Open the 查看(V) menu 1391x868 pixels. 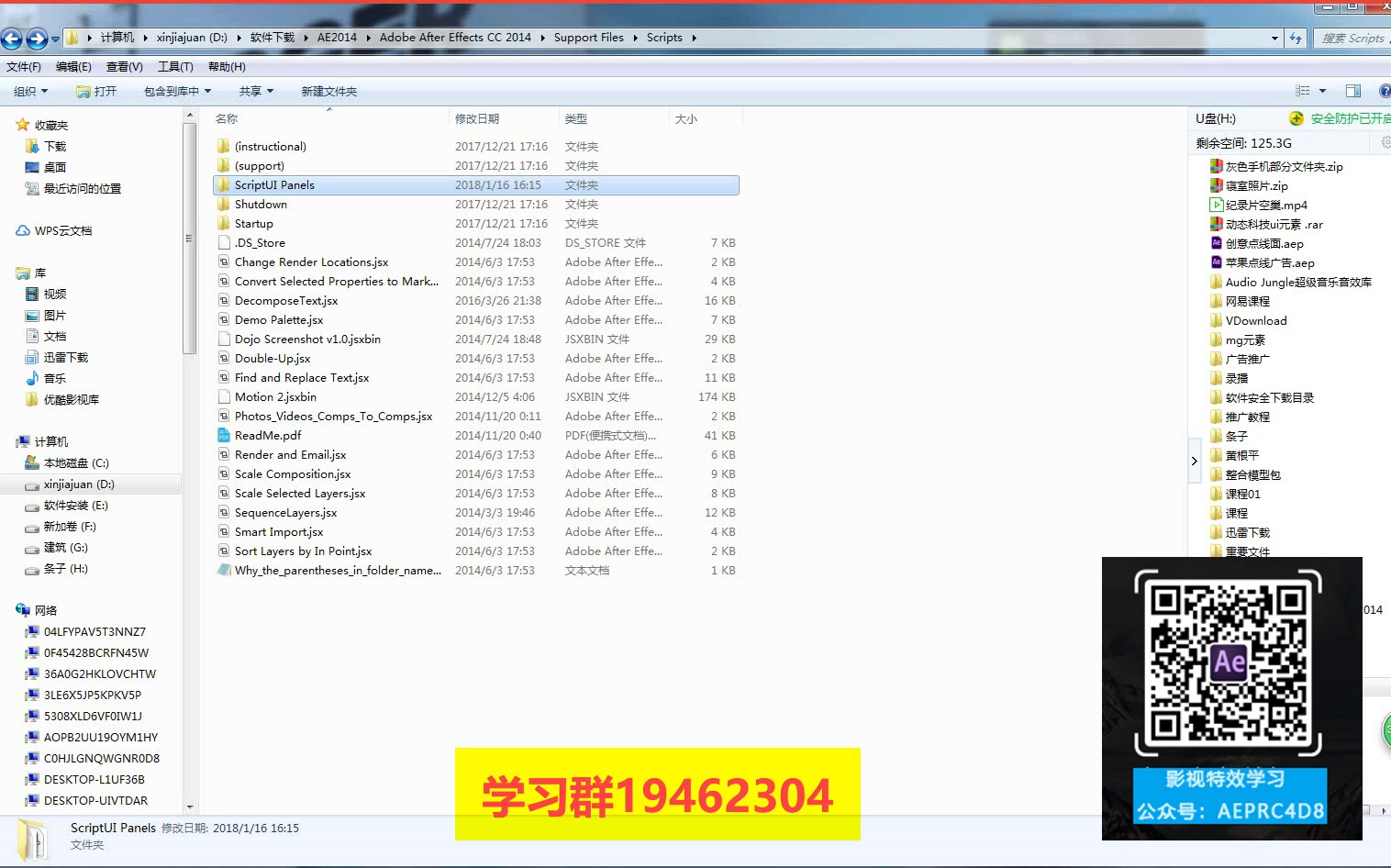pos(125,67)
